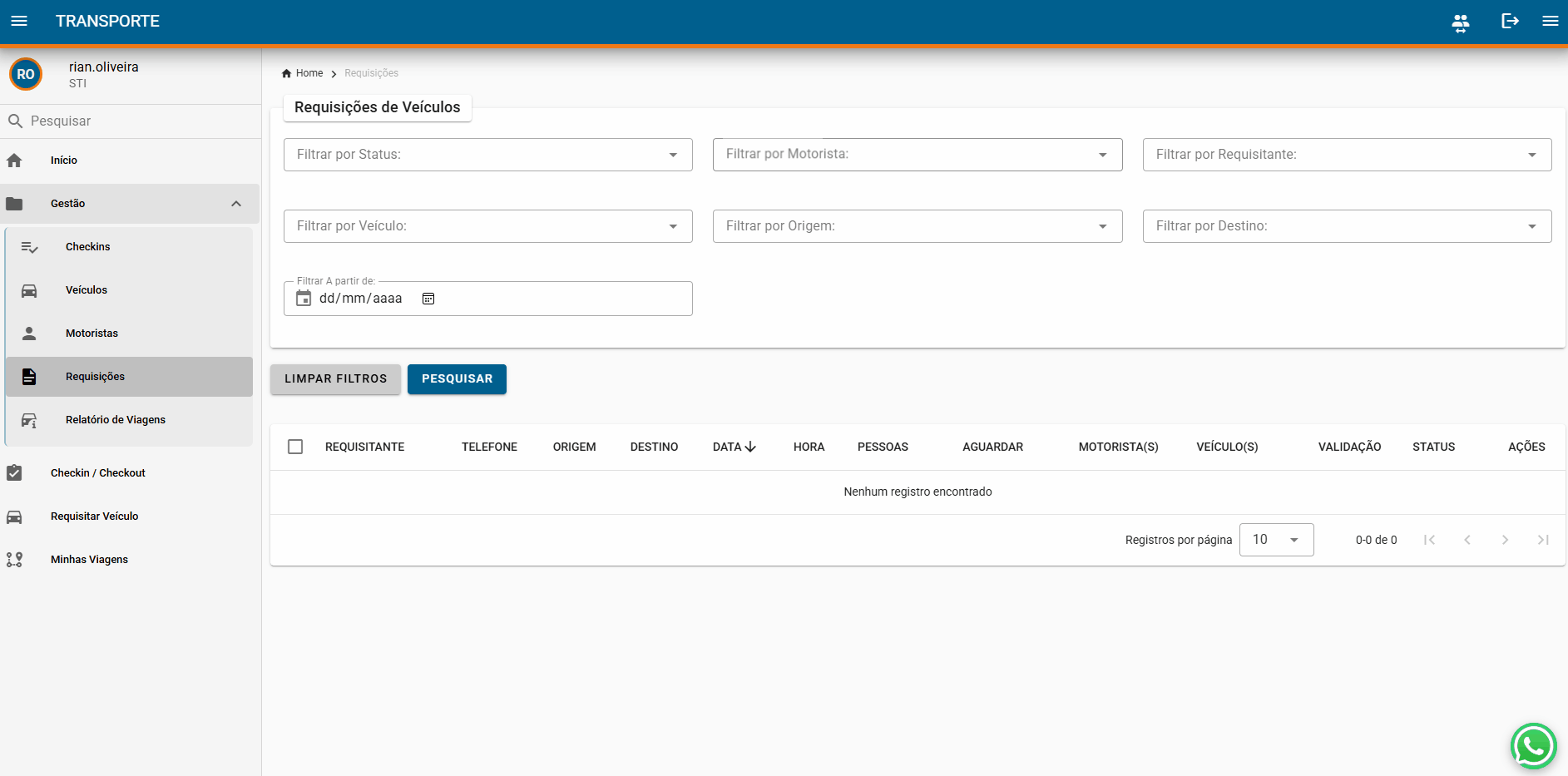The image size is (1568, 776).
Task: Open the Filtrar por Requisitante dropdown
Action: (x=1348, y=155)
